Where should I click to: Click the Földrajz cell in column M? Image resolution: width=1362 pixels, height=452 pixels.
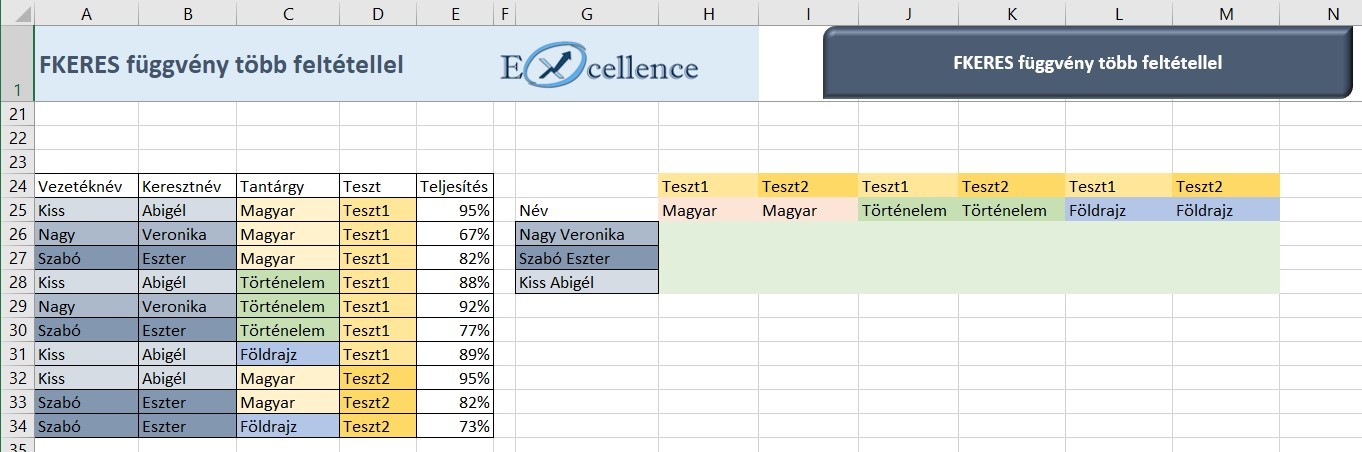(1226, 210)
